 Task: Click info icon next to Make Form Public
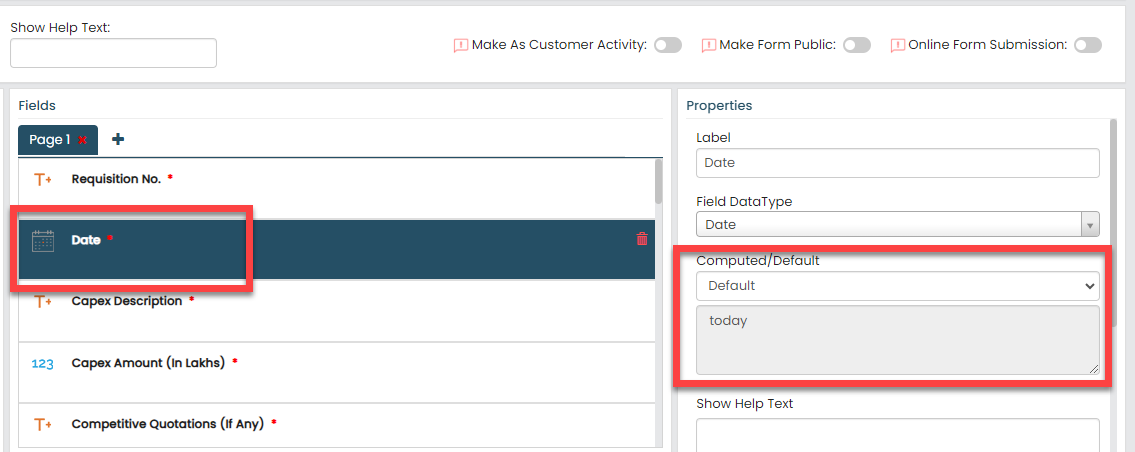(x=709, y=45)
